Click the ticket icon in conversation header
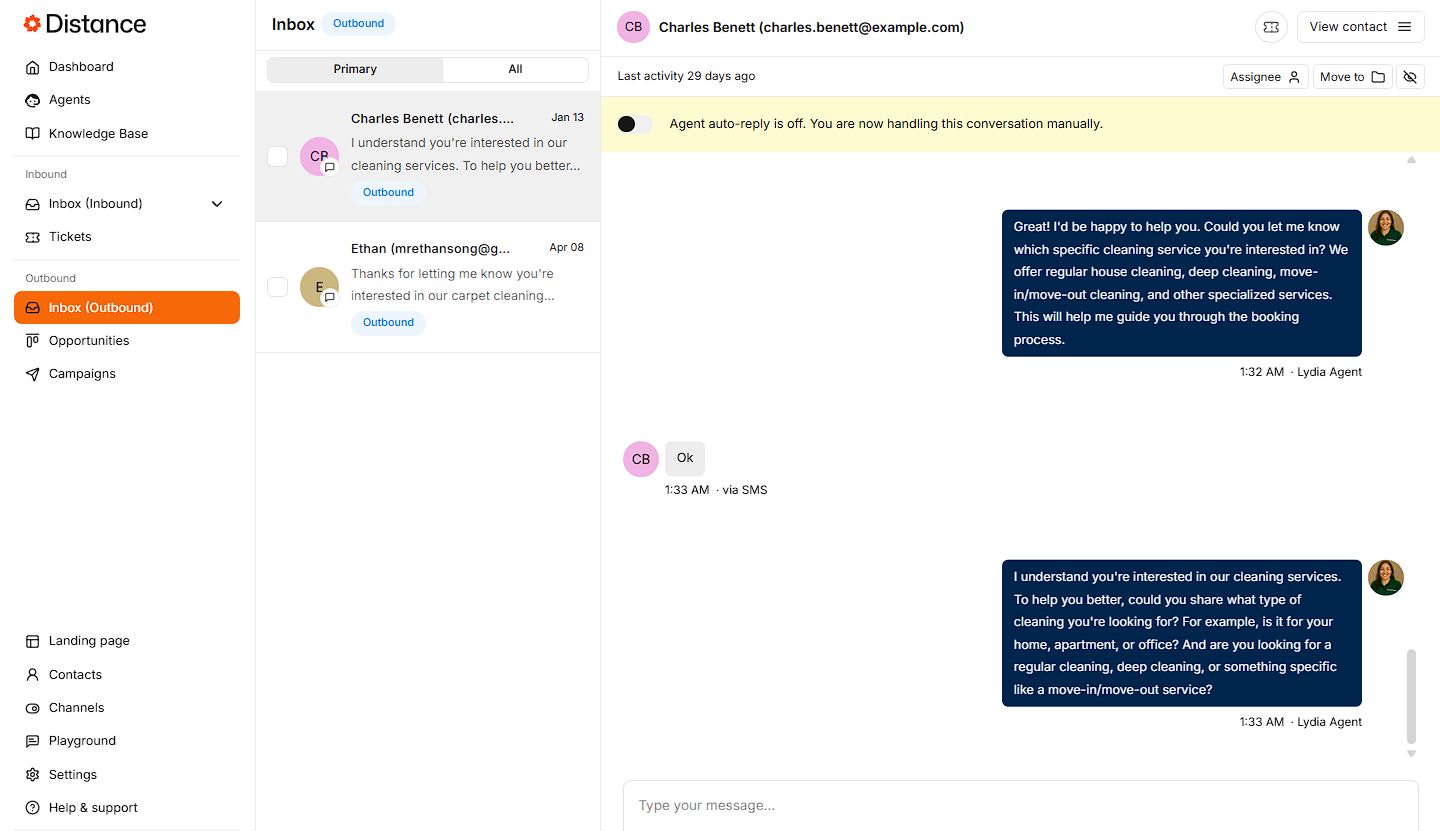The height and width of the screenshot is (831, 1440). pos(1271,27)
